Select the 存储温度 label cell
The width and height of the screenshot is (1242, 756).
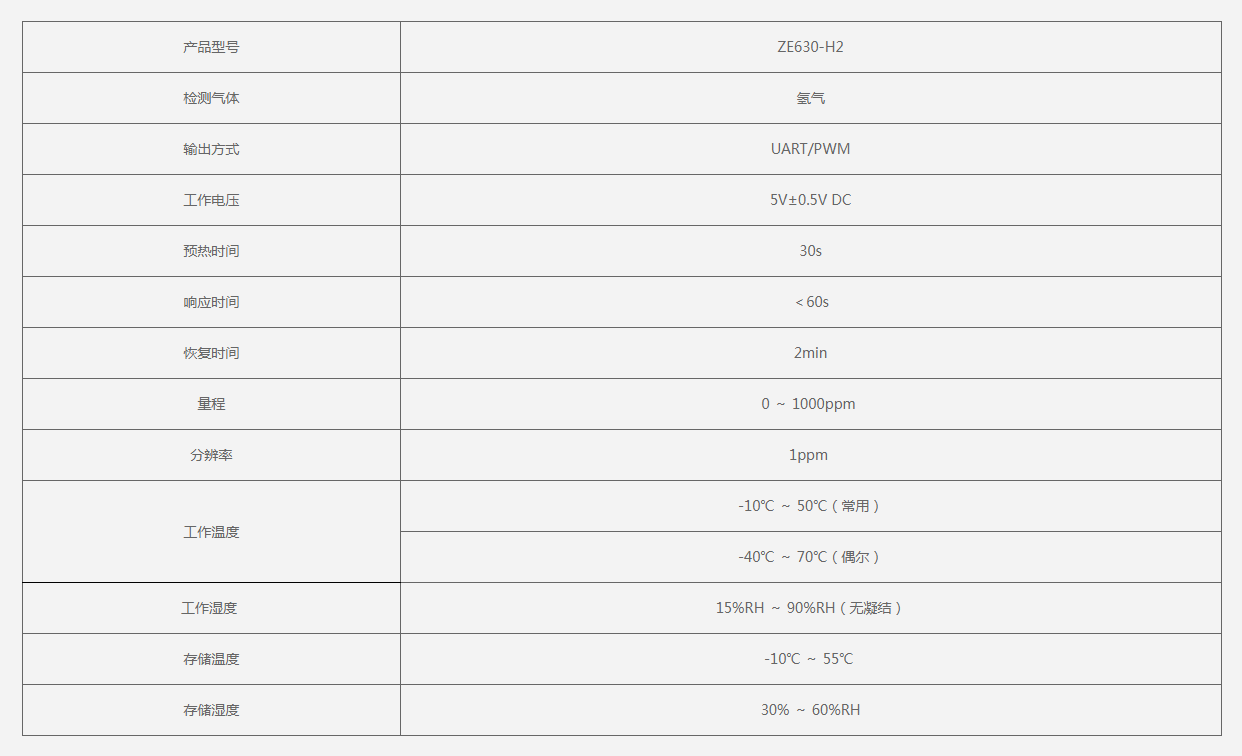coord(211,659)
